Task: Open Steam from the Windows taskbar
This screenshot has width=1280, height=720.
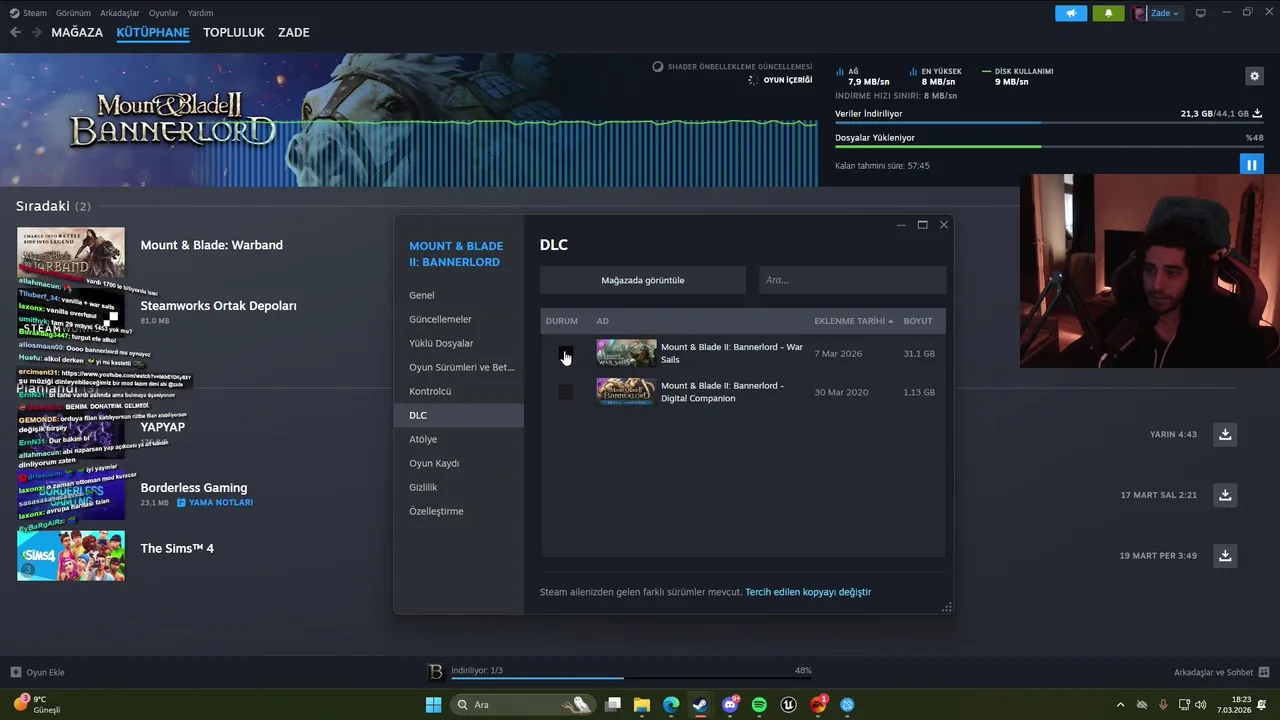Action: tap(700, 705)
